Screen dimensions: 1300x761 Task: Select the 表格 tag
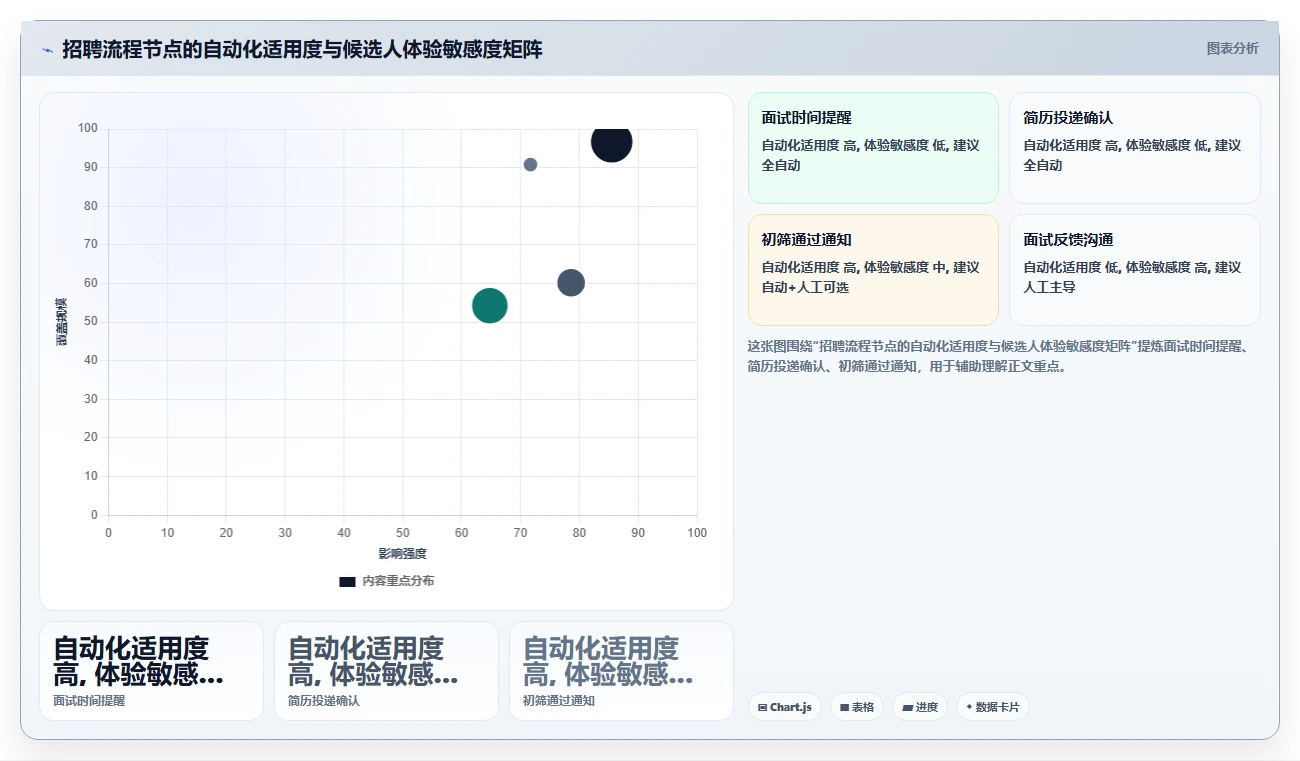click(856, 707)
